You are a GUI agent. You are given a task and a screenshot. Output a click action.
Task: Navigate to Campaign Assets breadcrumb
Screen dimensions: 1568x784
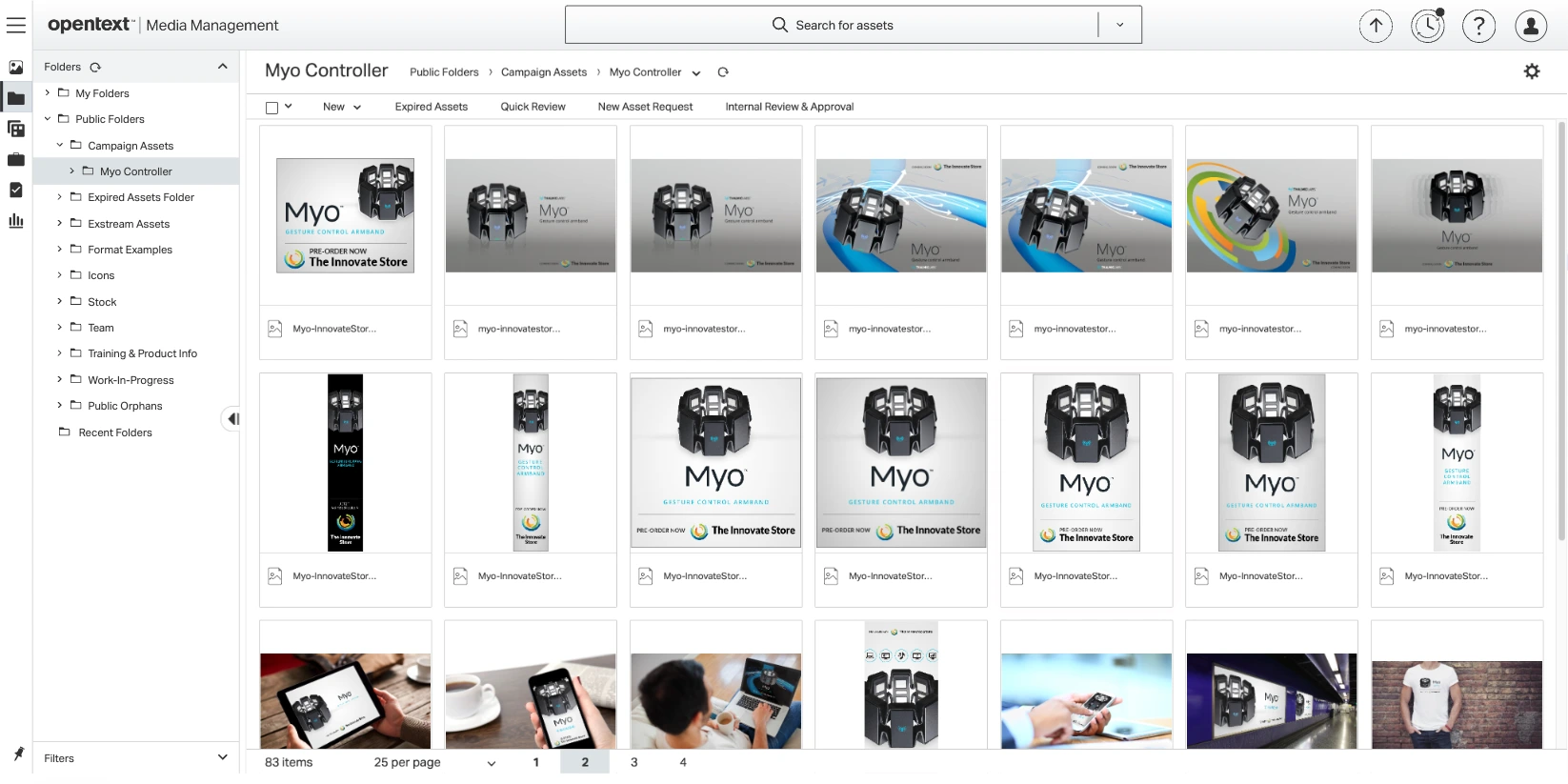tap(544, 72)
